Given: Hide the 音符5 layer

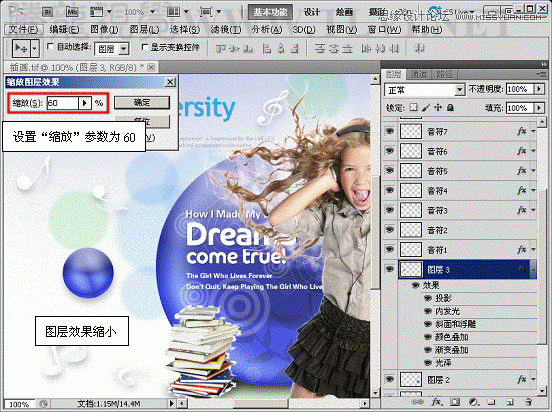Looking at the screenshot, I should point(389,170).
